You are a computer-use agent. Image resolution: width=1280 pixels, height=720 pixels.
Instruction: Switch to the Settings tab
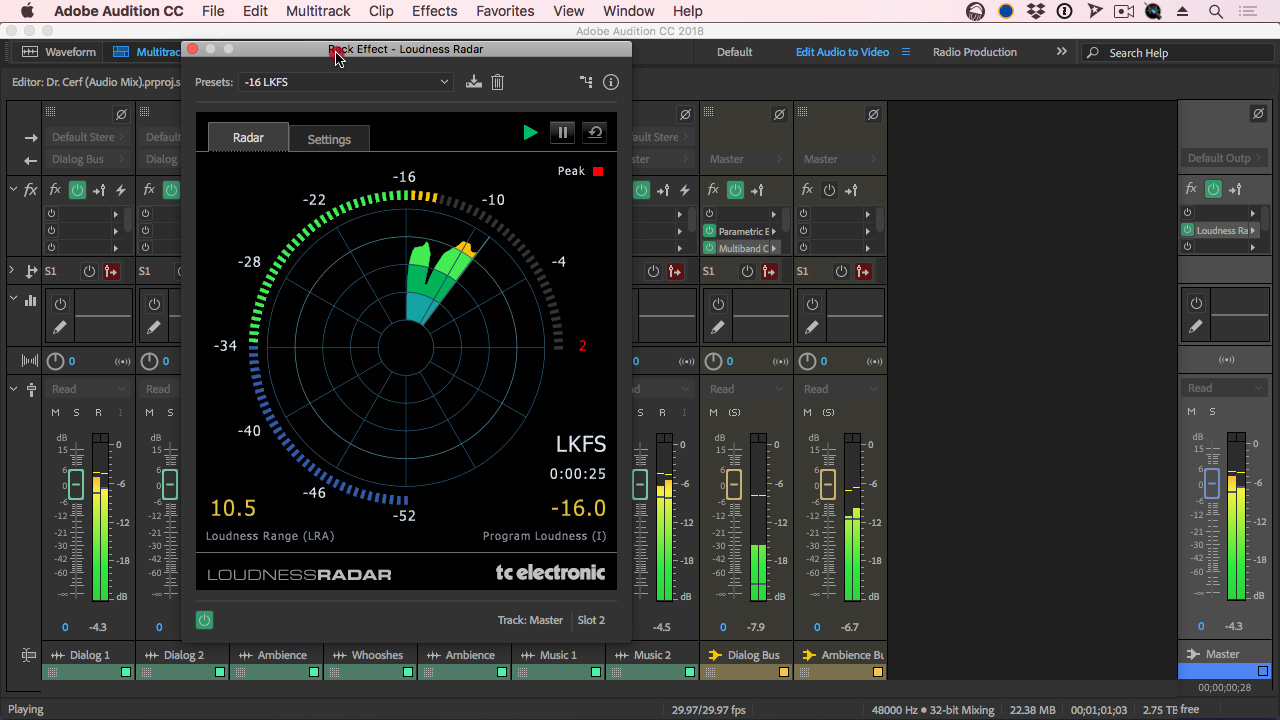(329, 139)
